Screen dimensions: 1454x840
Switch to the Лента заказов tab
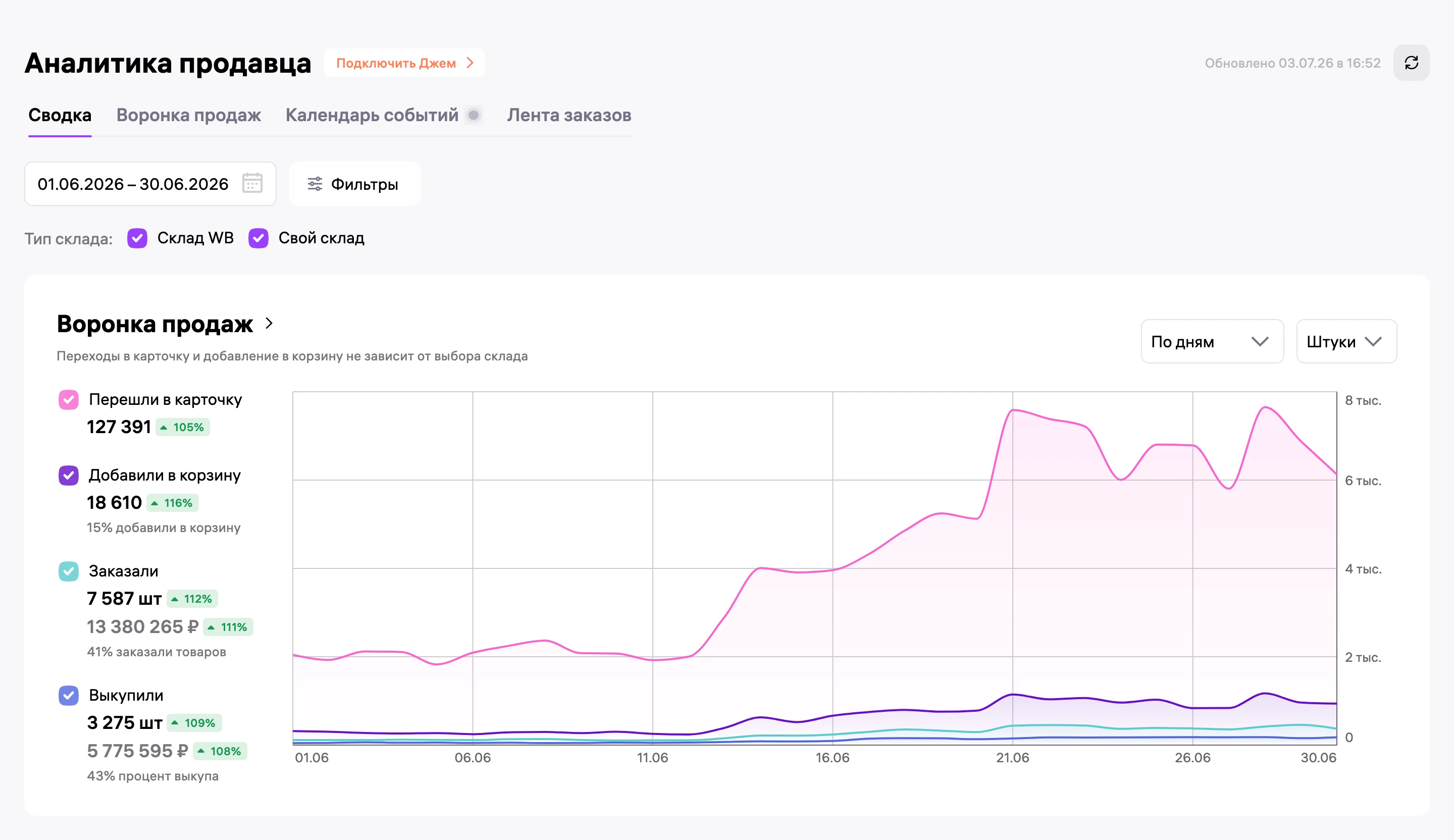[x=569, y=116]
